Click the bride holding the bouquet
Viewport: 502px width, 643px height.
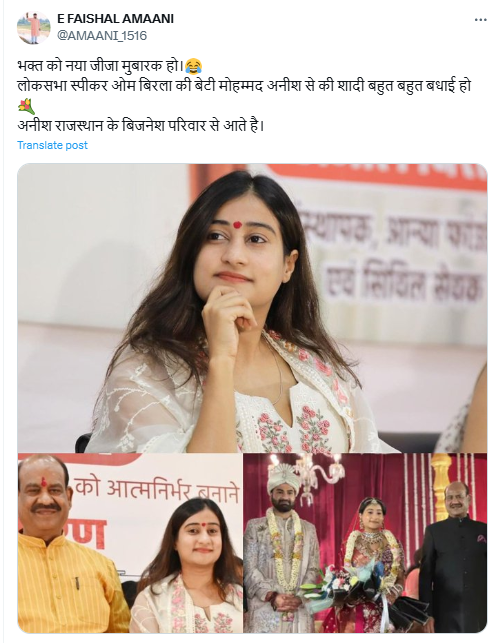[x=368, y=565]
